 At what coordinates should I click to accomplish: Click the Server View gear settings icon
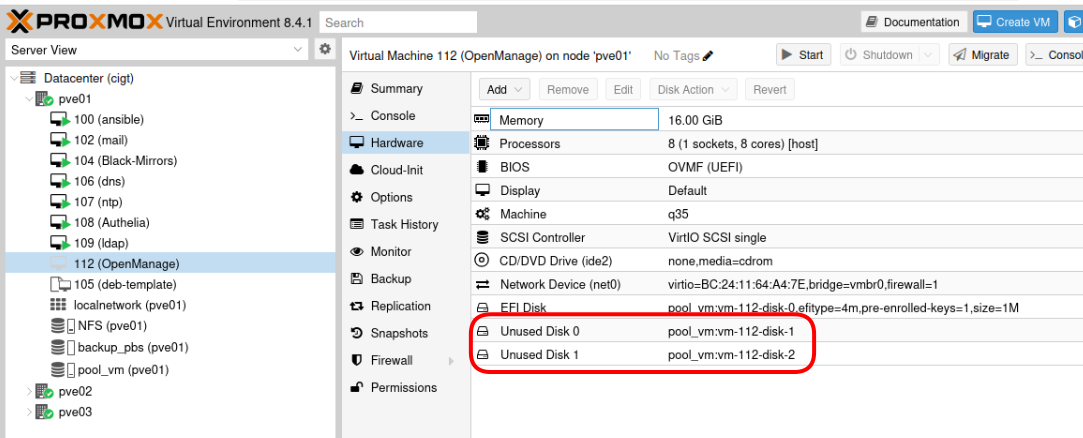click(x=325, y=49)
